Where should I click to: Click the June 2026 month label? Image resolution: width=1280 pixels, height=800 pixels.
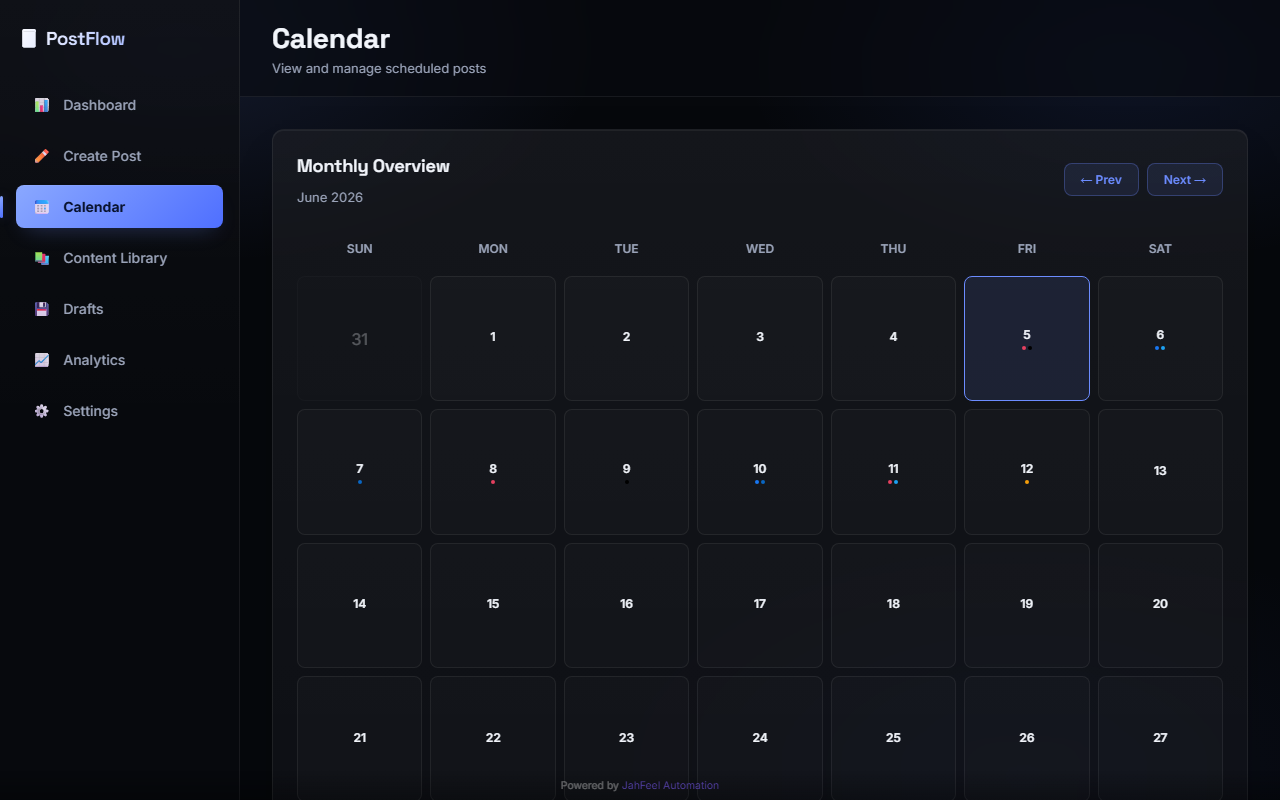pos(330,197)
